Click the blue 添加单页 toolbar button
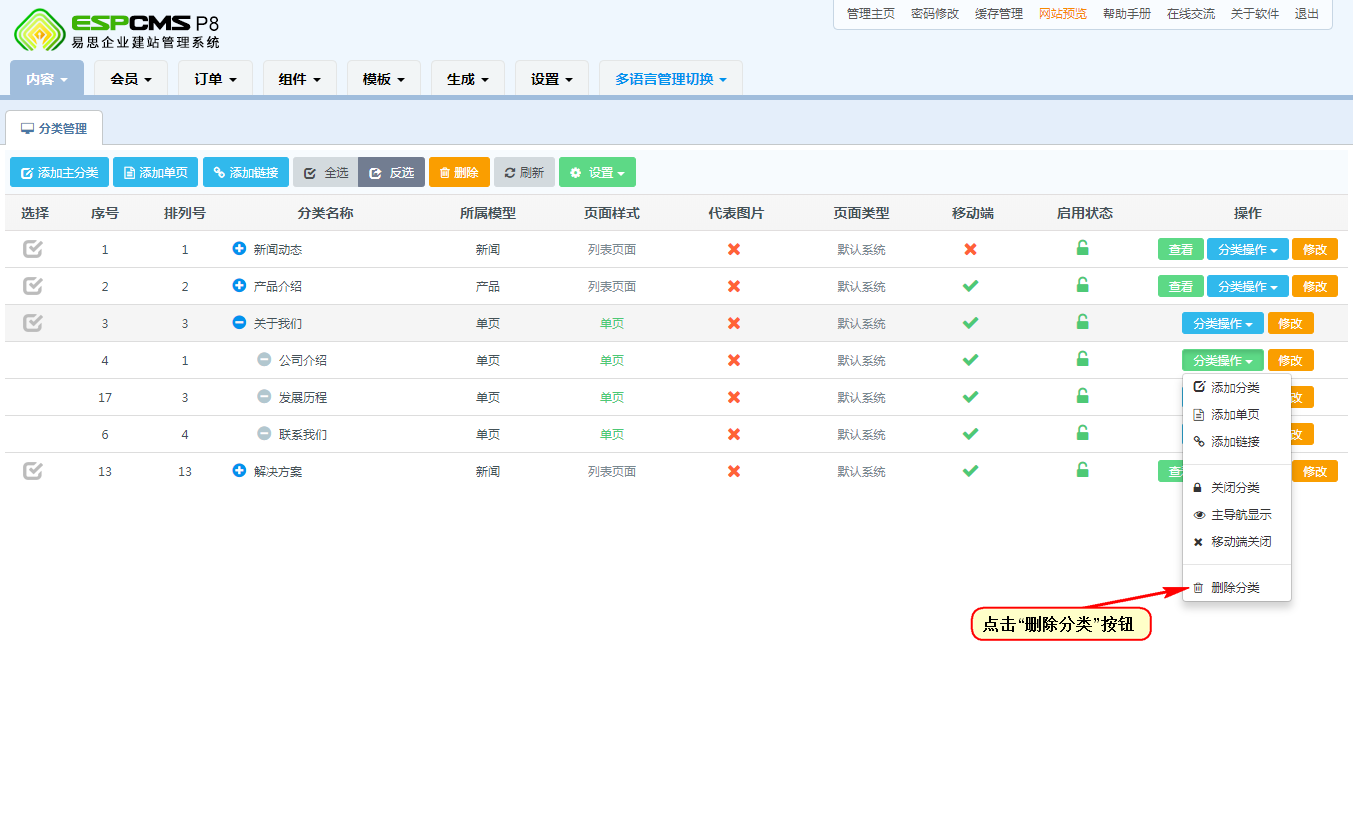Screen dimensions: 1353x831 point(155,172)
